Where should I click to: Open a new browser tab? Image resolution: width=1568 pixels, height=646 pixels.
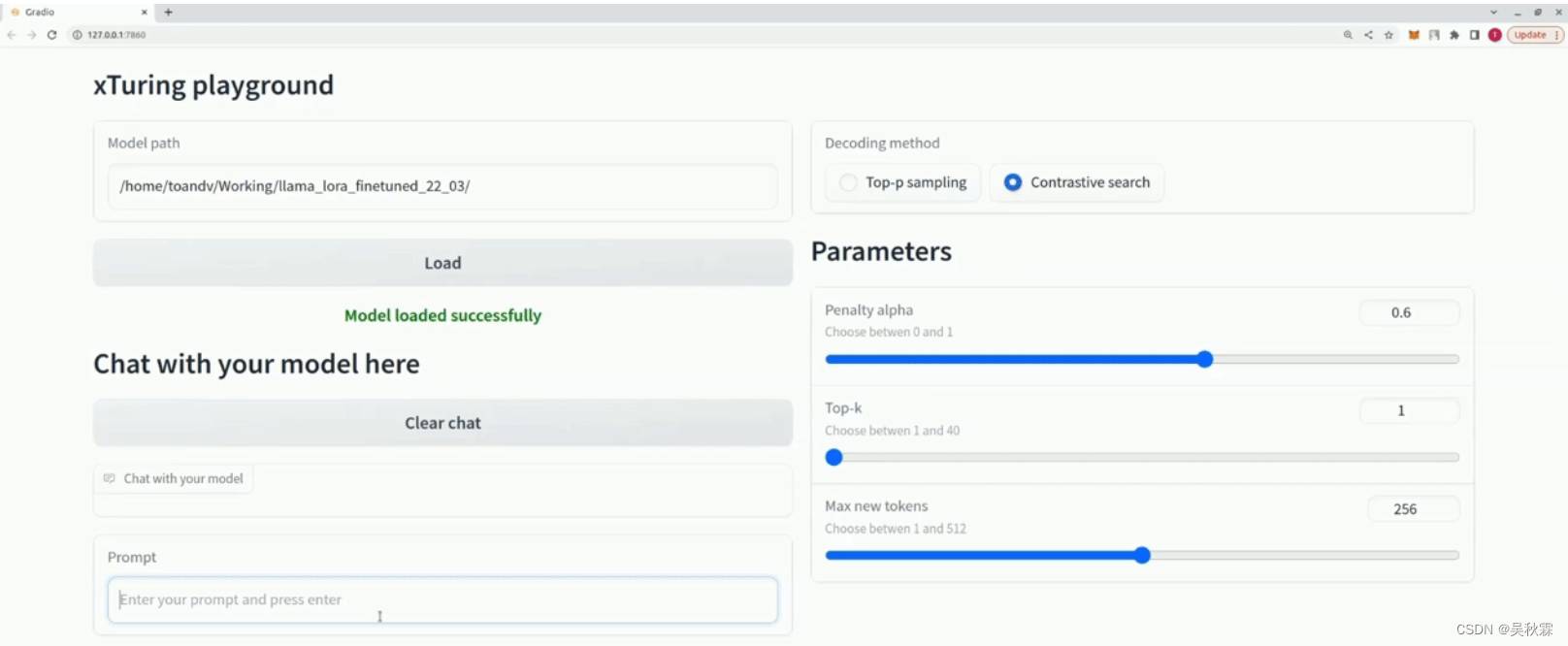click(x=168, y=13)
